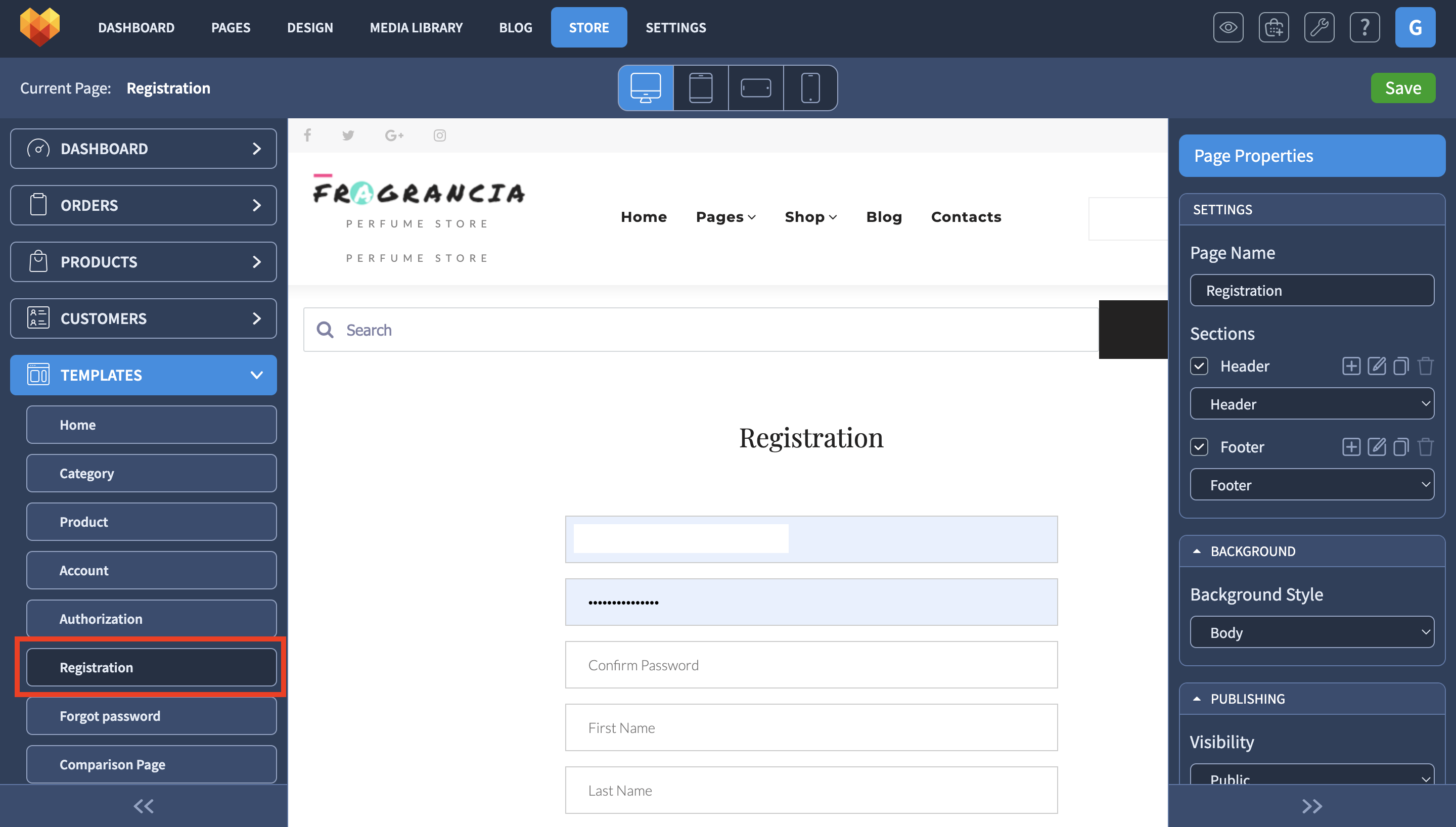Screen dimensions: 1456x827
Task: Collapse the left sidebar panel
Action: click(x=143, y=806)
